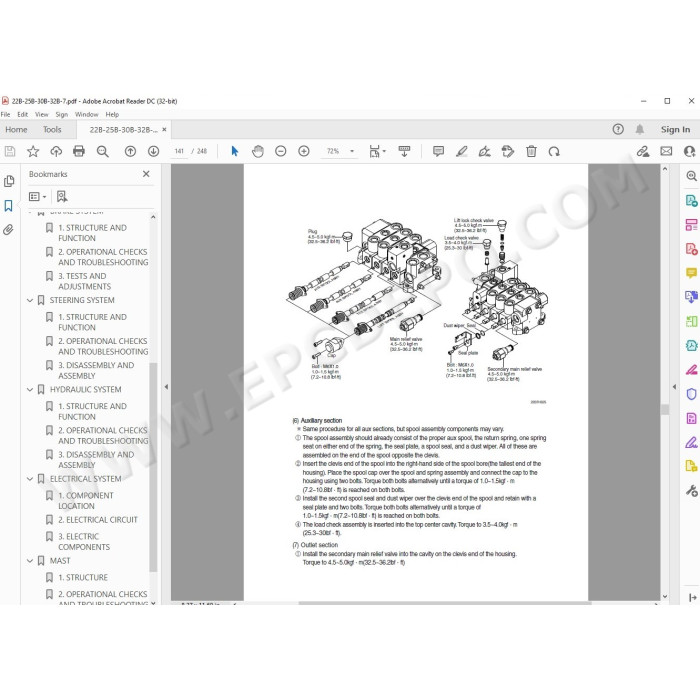700x700 pixels.
Task: Collapse the HYDRAULIC SYSTEM bookmark
Action: tap(30, 390)
